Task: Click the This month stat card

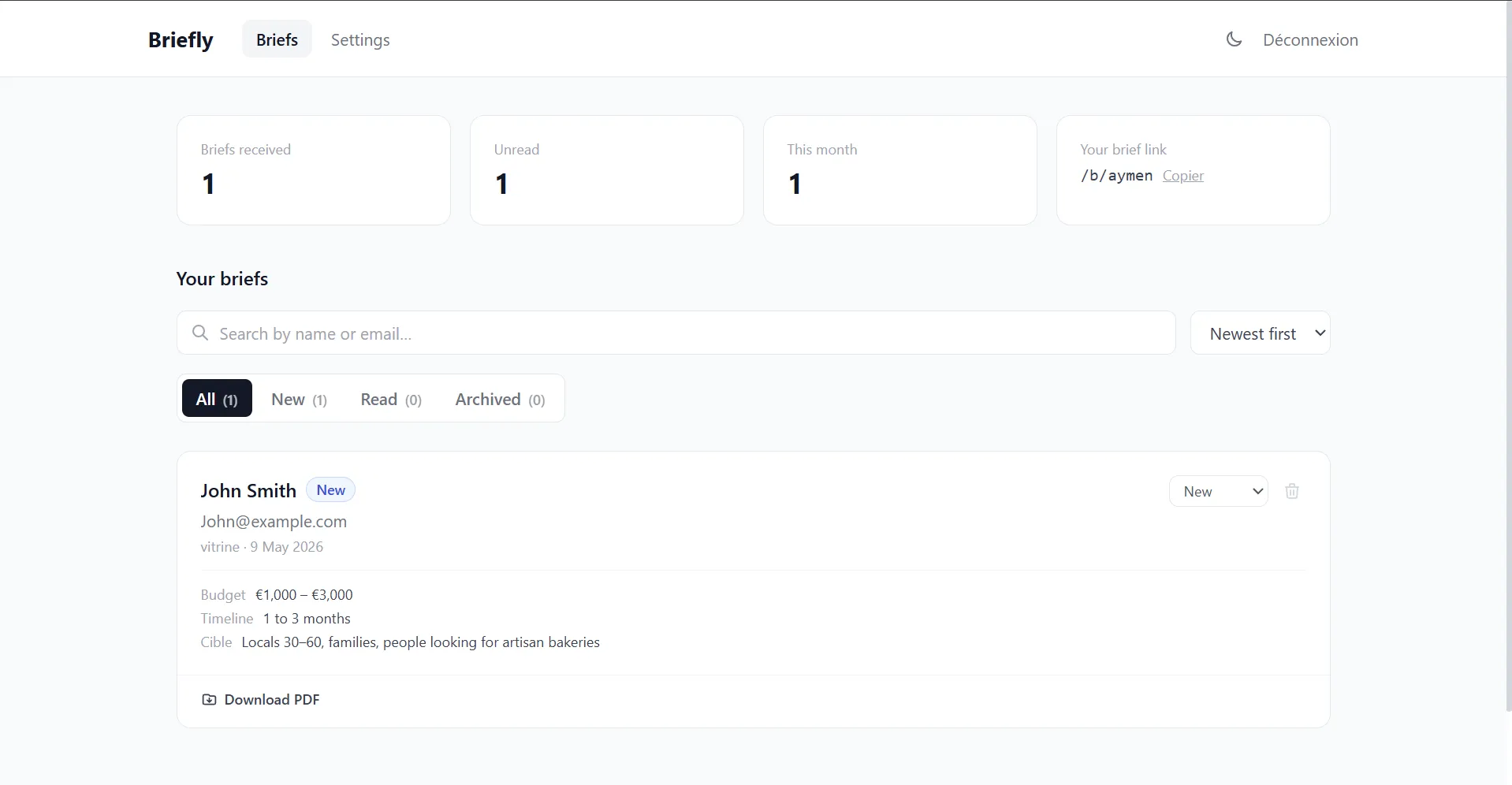Action: tap(900, 170)
